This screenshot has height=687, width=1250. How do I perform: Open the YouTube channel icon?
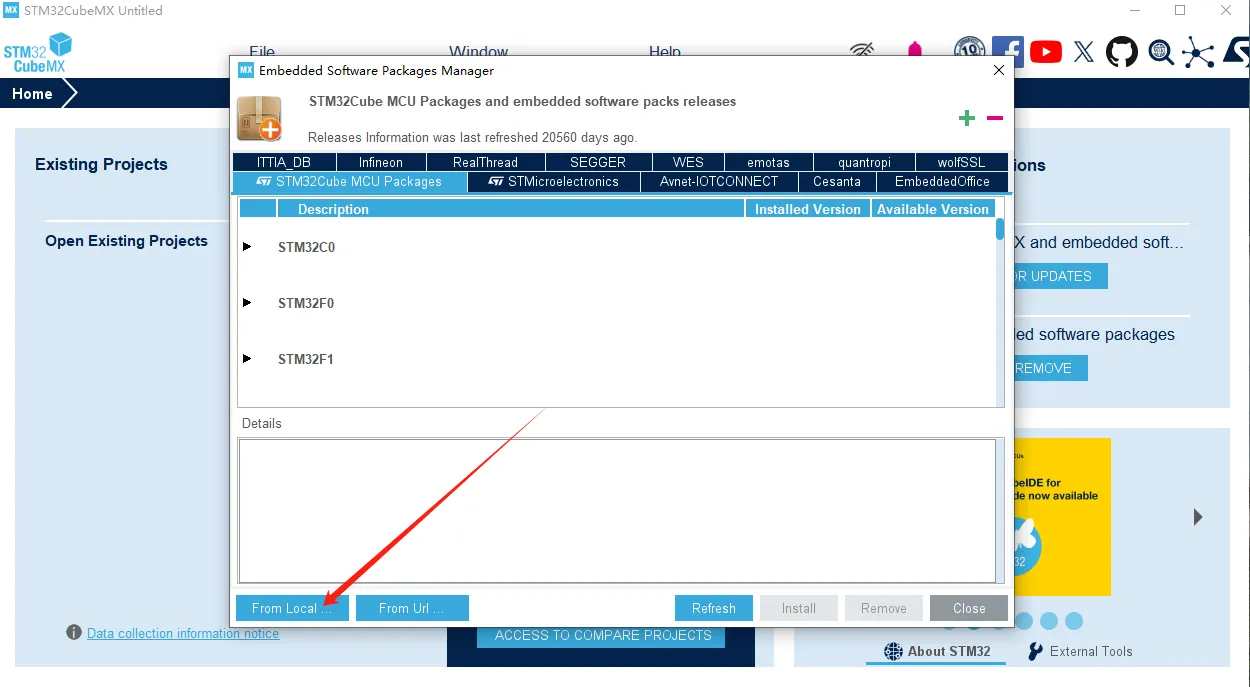pos(1045,52)
